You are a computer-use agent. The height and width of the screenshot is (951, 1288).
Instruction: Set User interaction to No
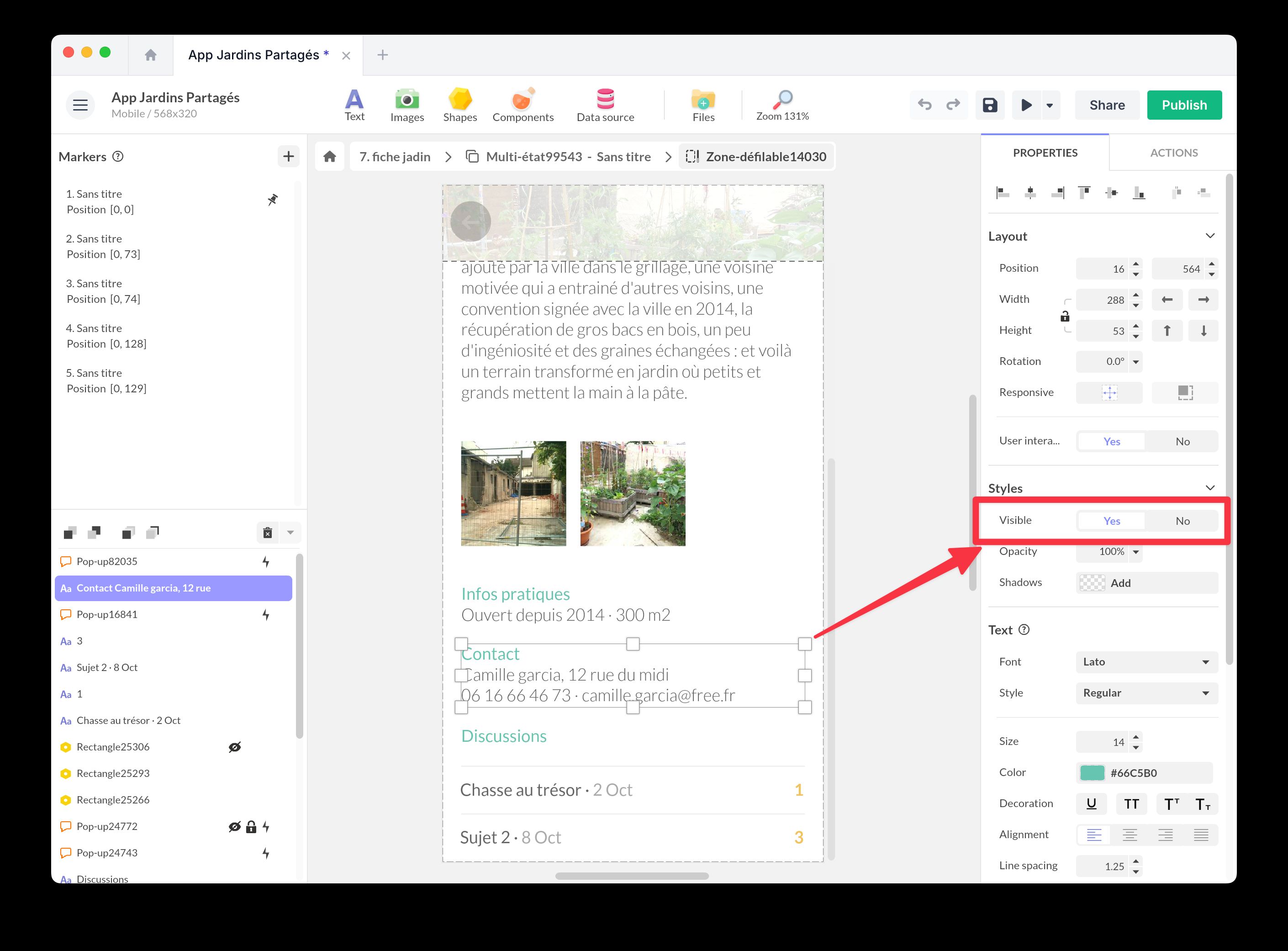[1182, 442]
